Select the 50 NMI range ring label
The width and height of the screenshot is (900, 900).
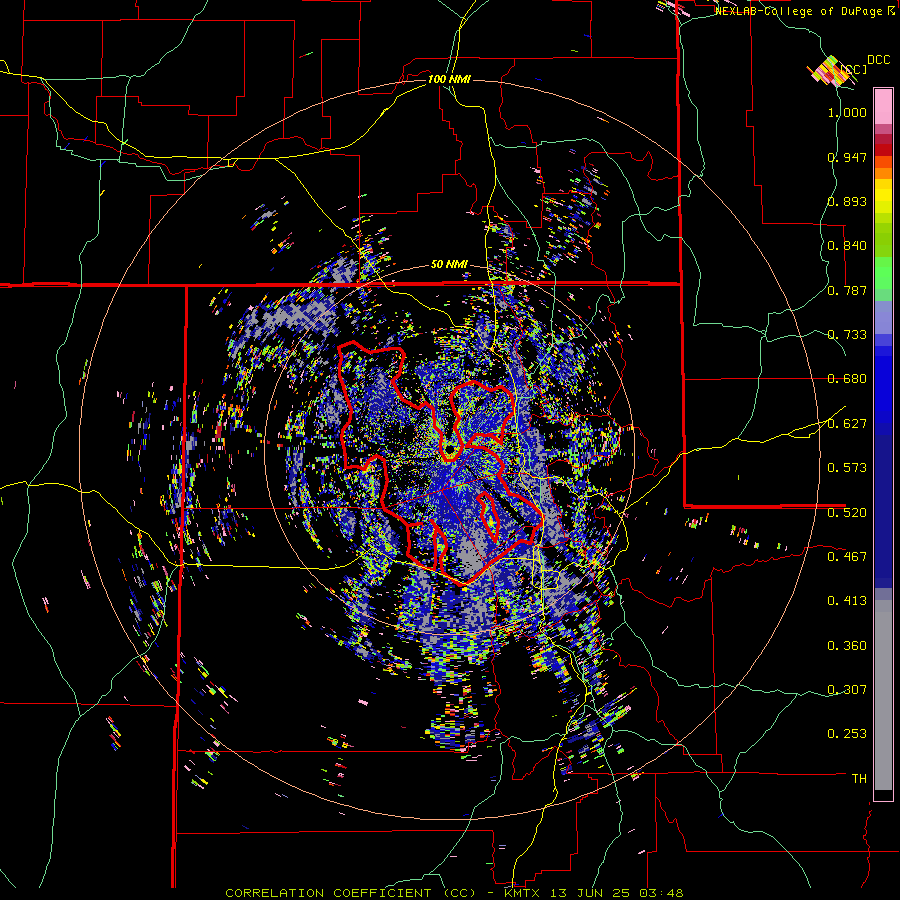click(449, 264)
